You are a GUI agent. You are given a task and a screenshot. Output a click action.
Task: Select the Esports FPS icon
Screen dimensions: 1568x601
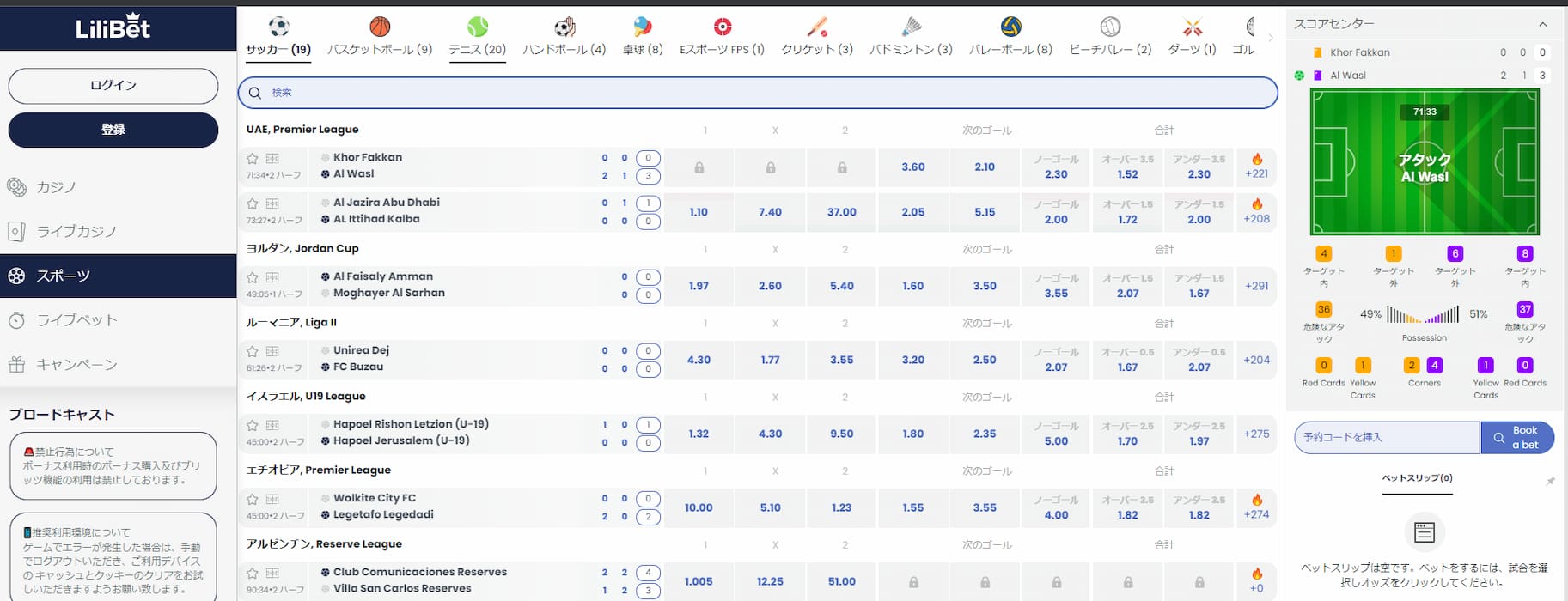tap(723, 27)
